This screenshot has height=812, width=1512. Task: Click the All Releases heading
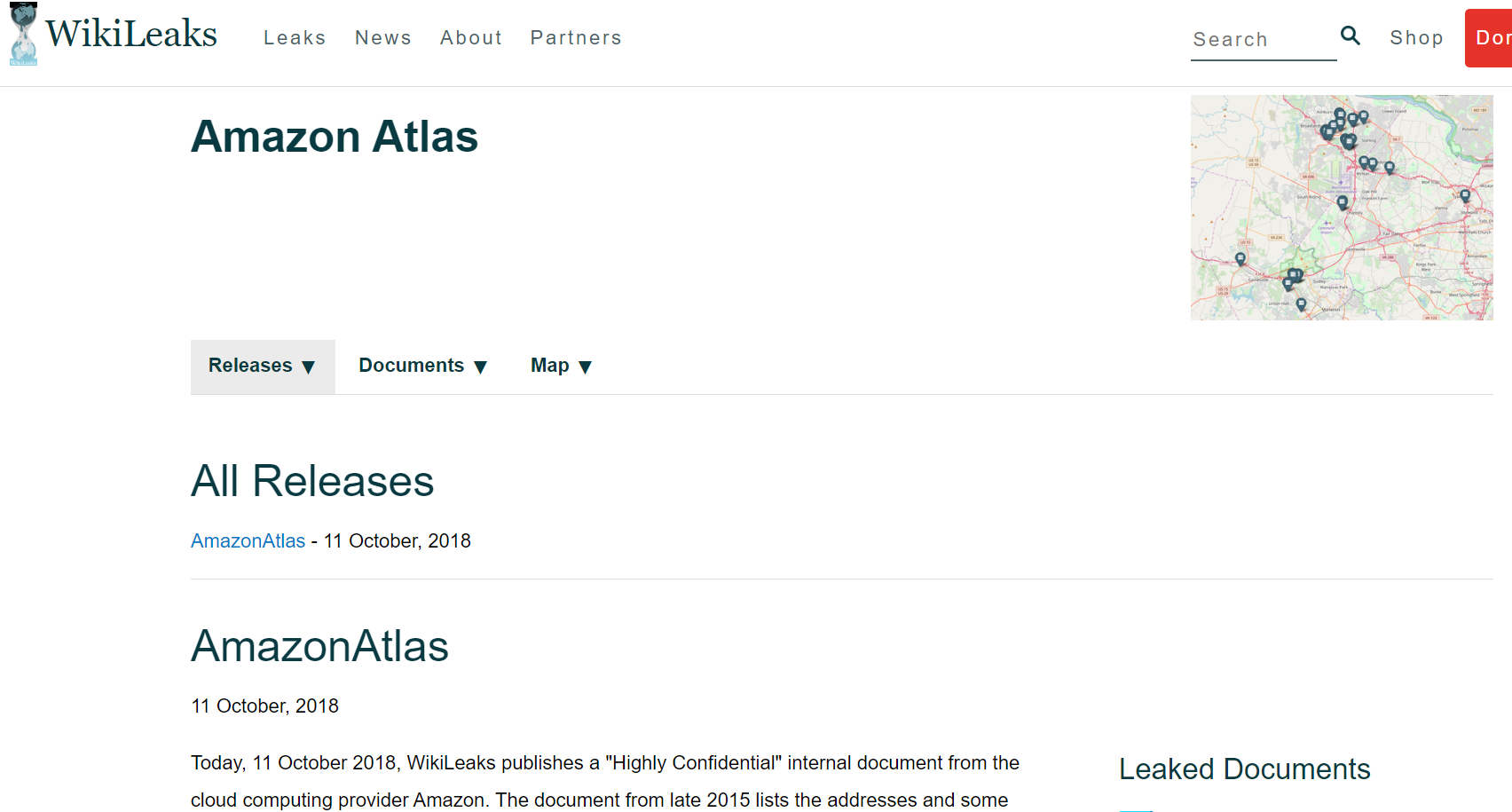[x=312, y=482]
